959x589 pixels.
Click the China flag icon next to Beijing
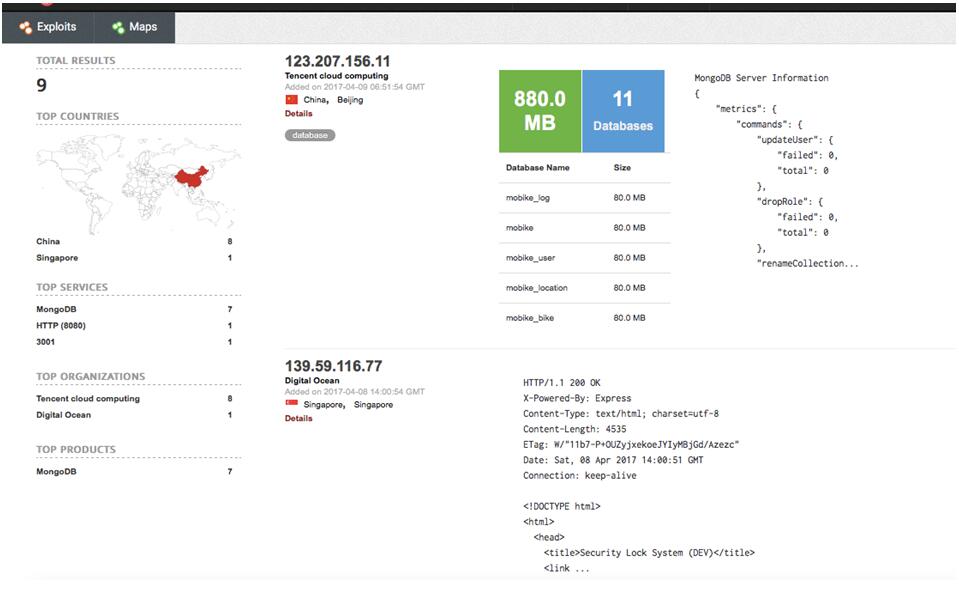click(x=292, y=100)
